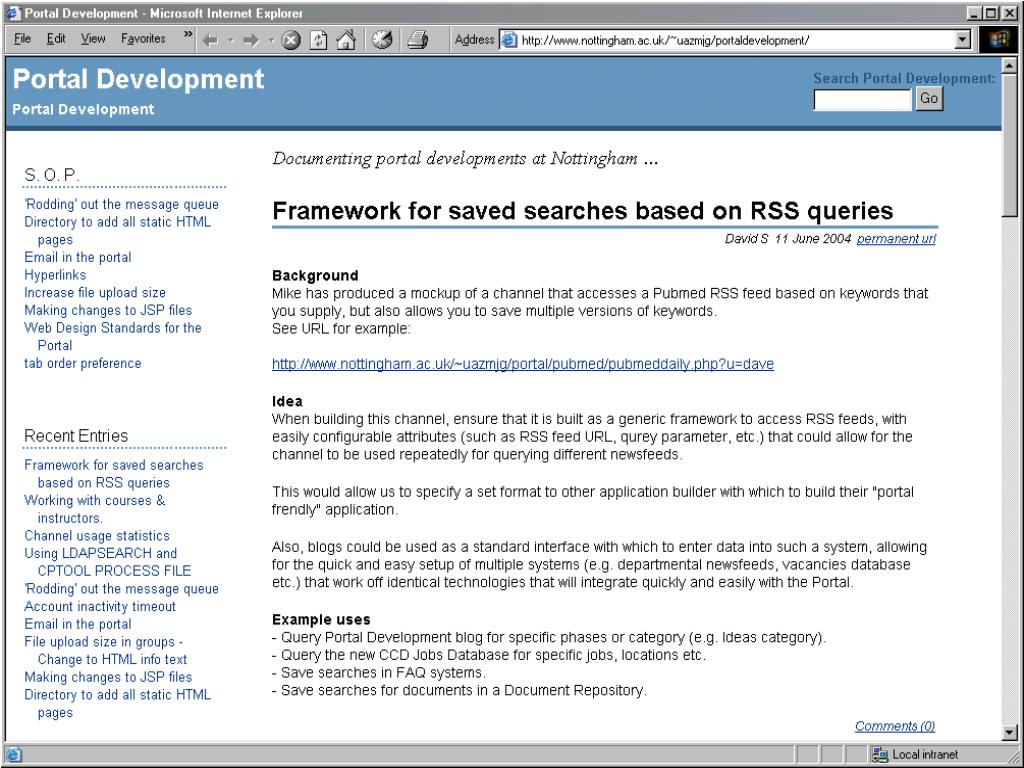Click the 'Framework for saved searches based on RSS queries' heading
The width and height of the screenshot is (1024, 768).
pos(583,211)
